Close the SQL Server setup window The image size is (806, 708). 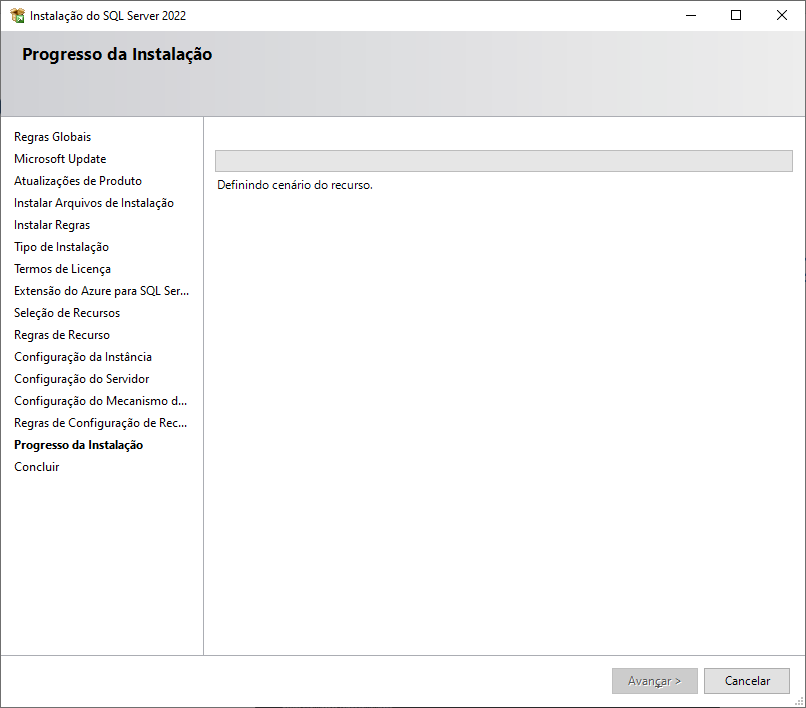pos(782,15)
